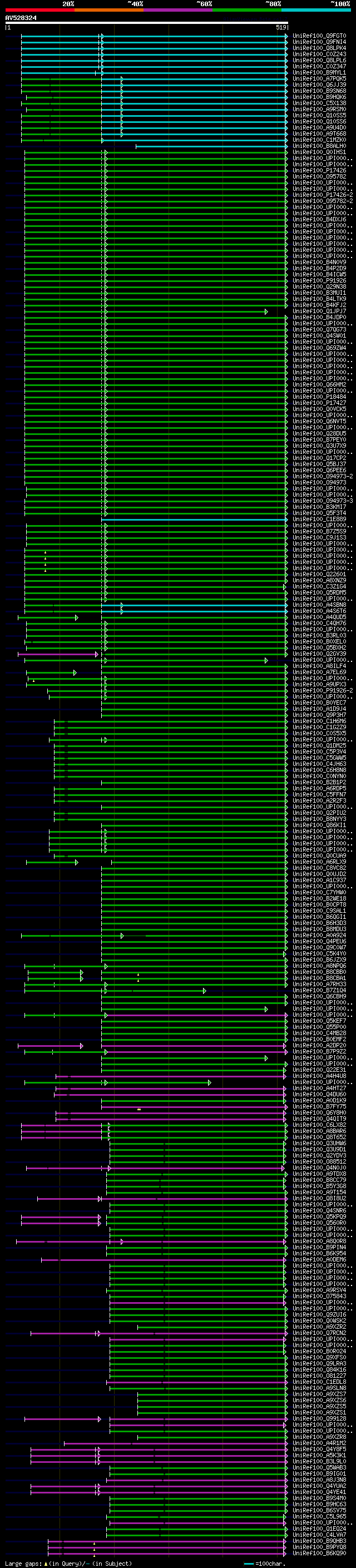Select the UniRef100_B8ALH0 label
Screen dimensions: 356x1568
coord(319,146)
